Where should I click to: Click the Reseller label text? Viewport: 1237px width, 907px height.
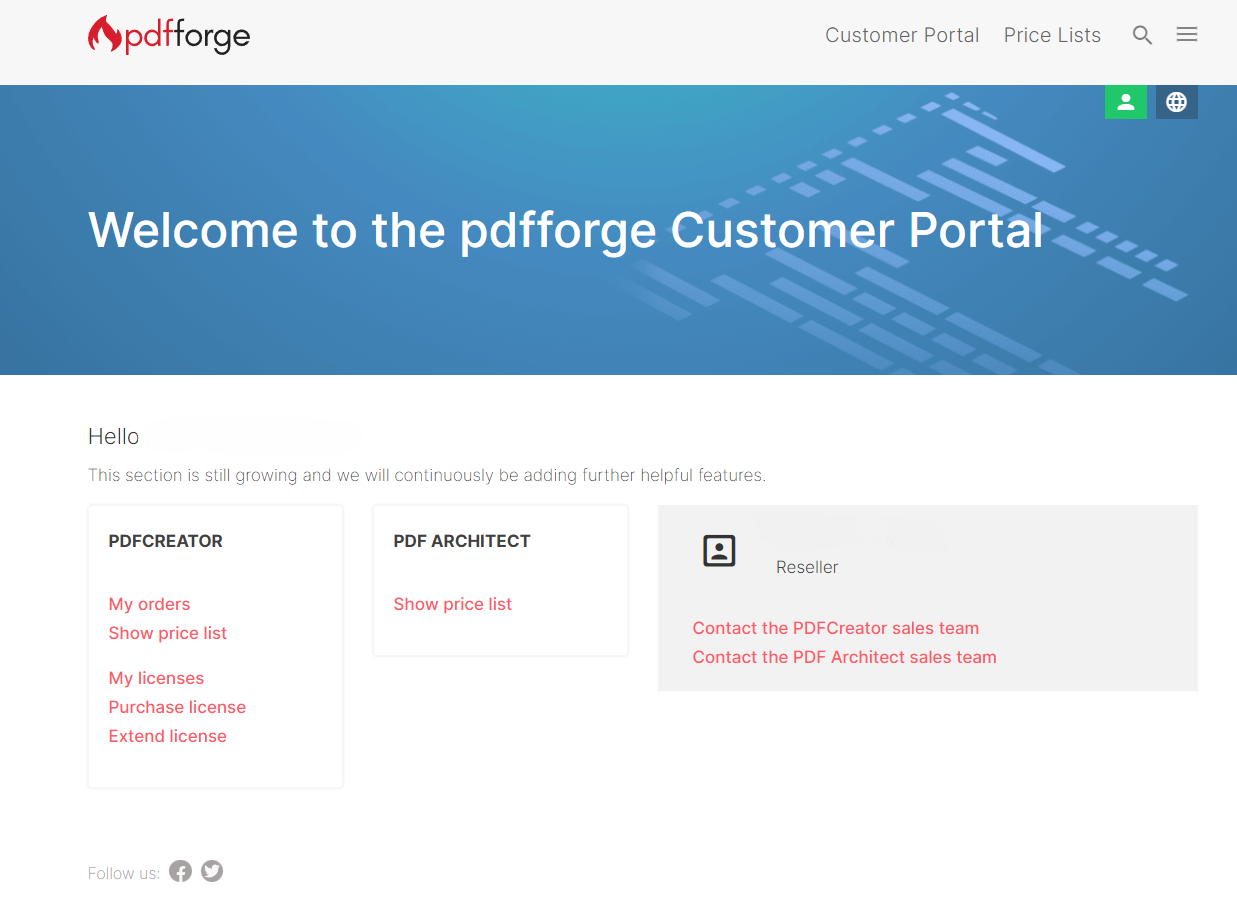pyautogui.click(x=806, y=567)
